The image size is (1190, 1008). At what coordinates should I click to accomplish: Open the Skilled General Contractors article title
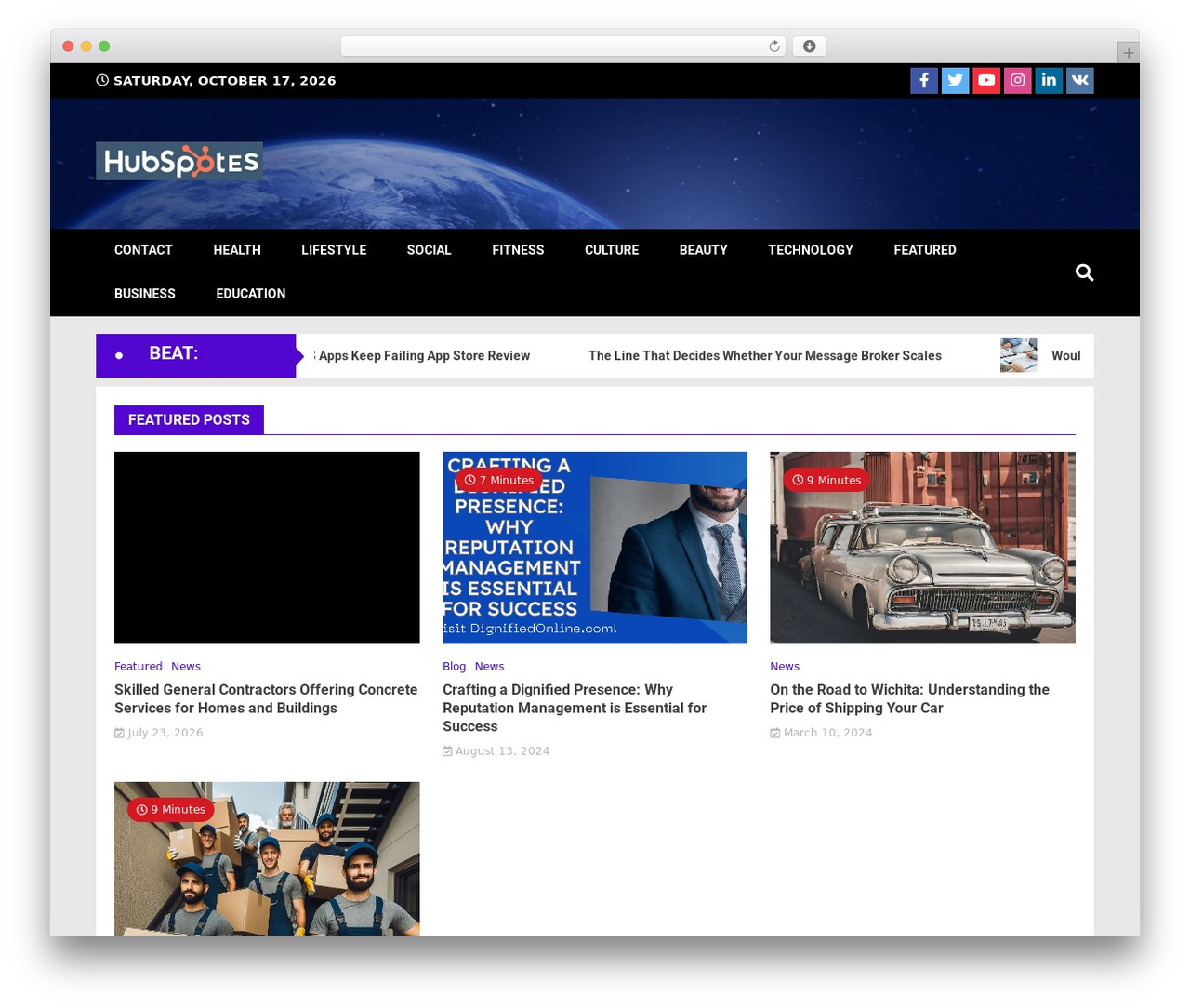(x=266, y=699)
